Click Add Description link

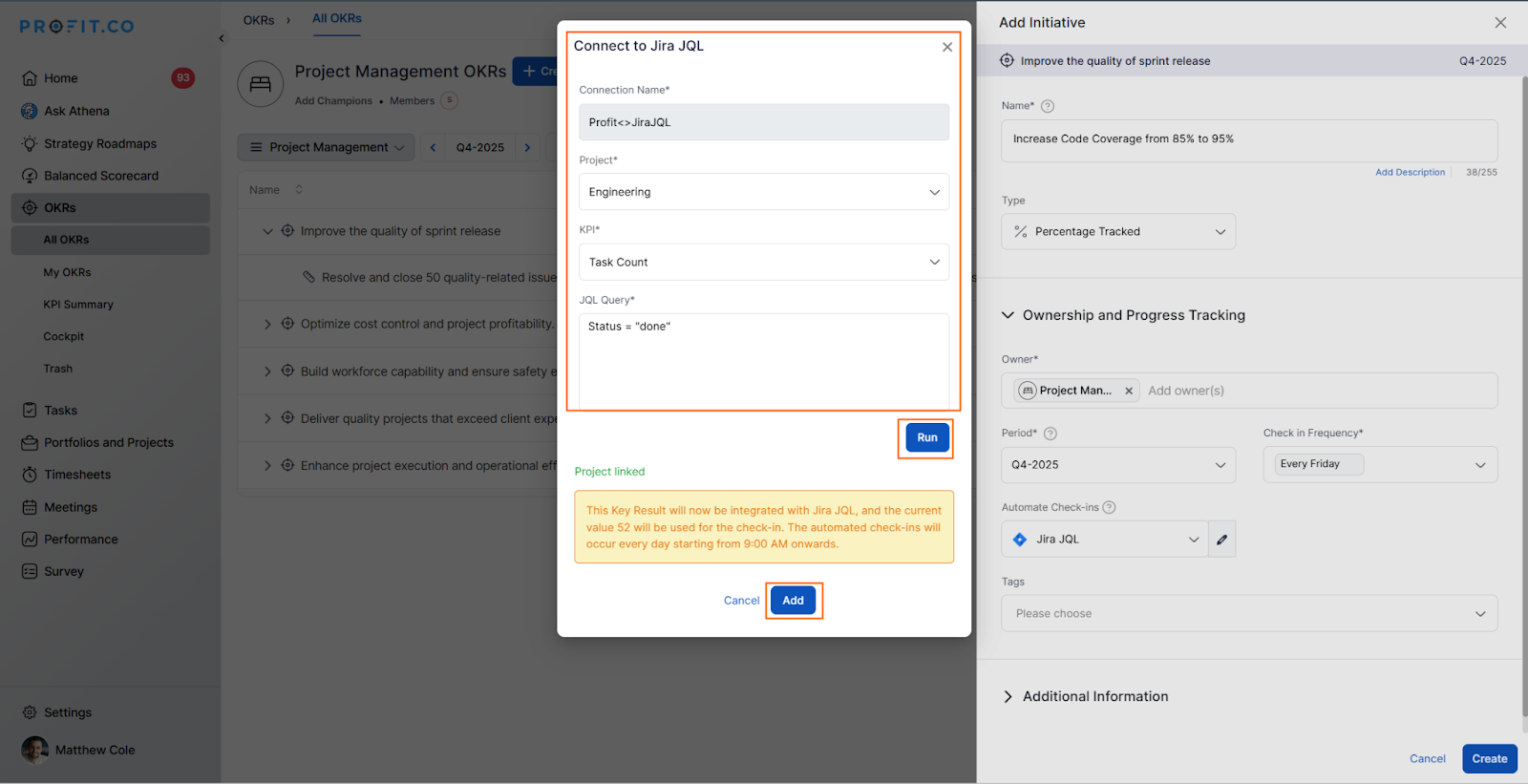[1410, 173]
